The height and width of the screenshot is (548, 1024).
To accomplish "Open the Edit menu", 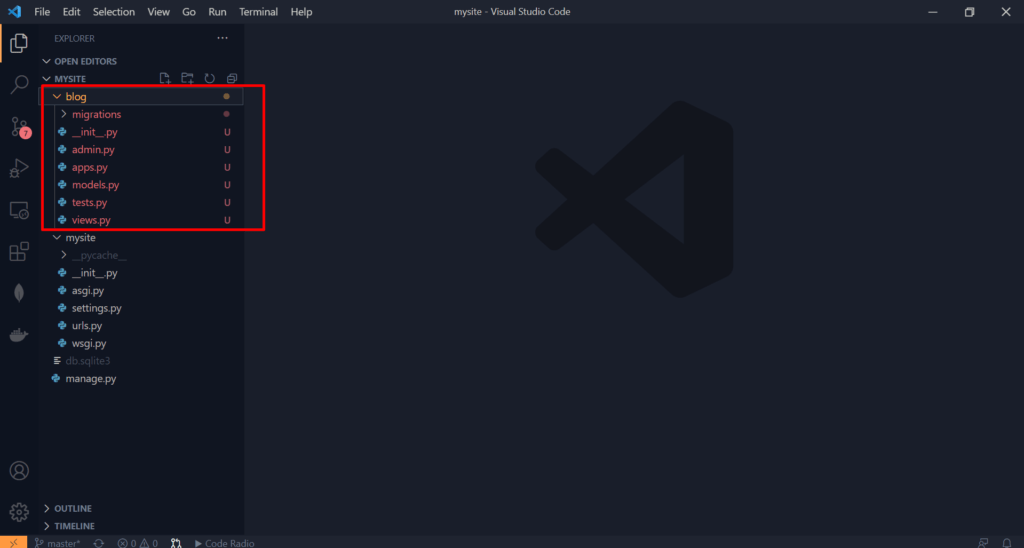I will (x=72, y=12).
